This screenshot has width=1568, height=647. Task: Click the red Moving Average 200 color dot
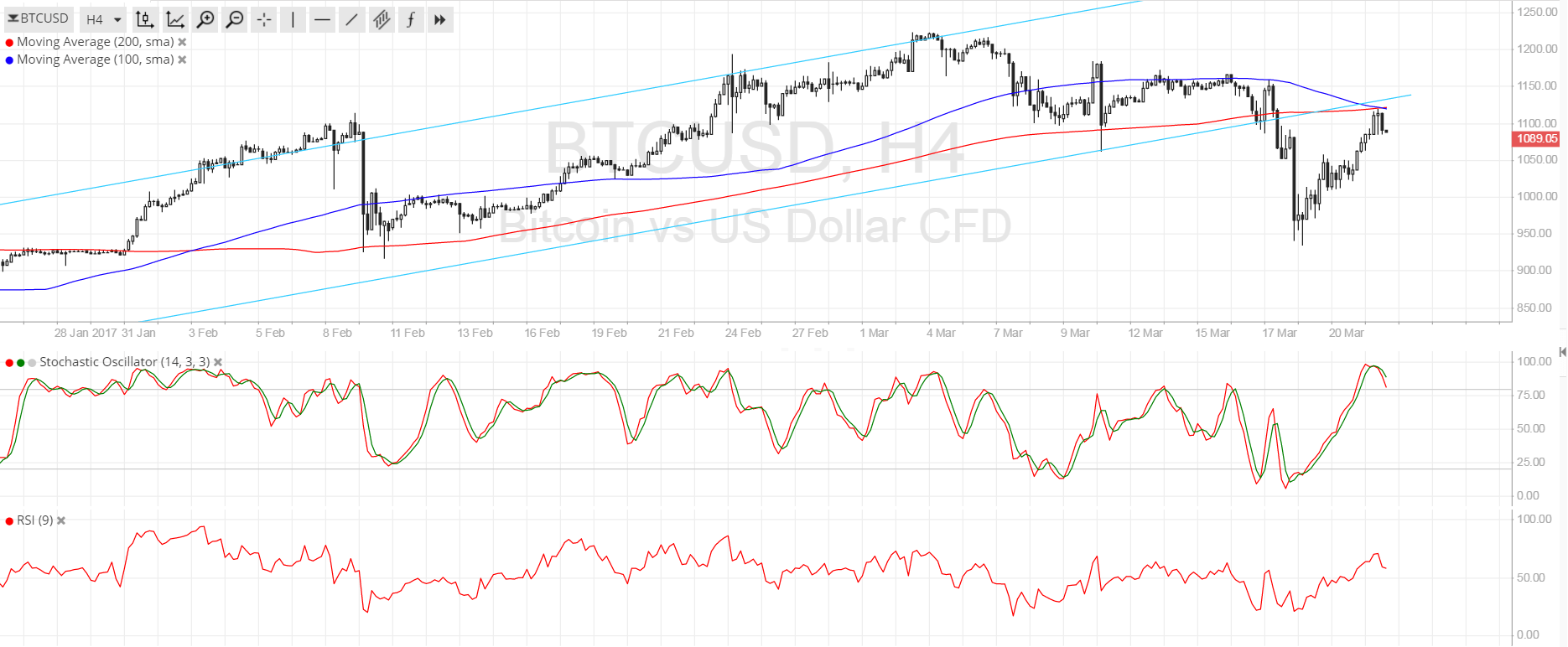coord(9,43)
